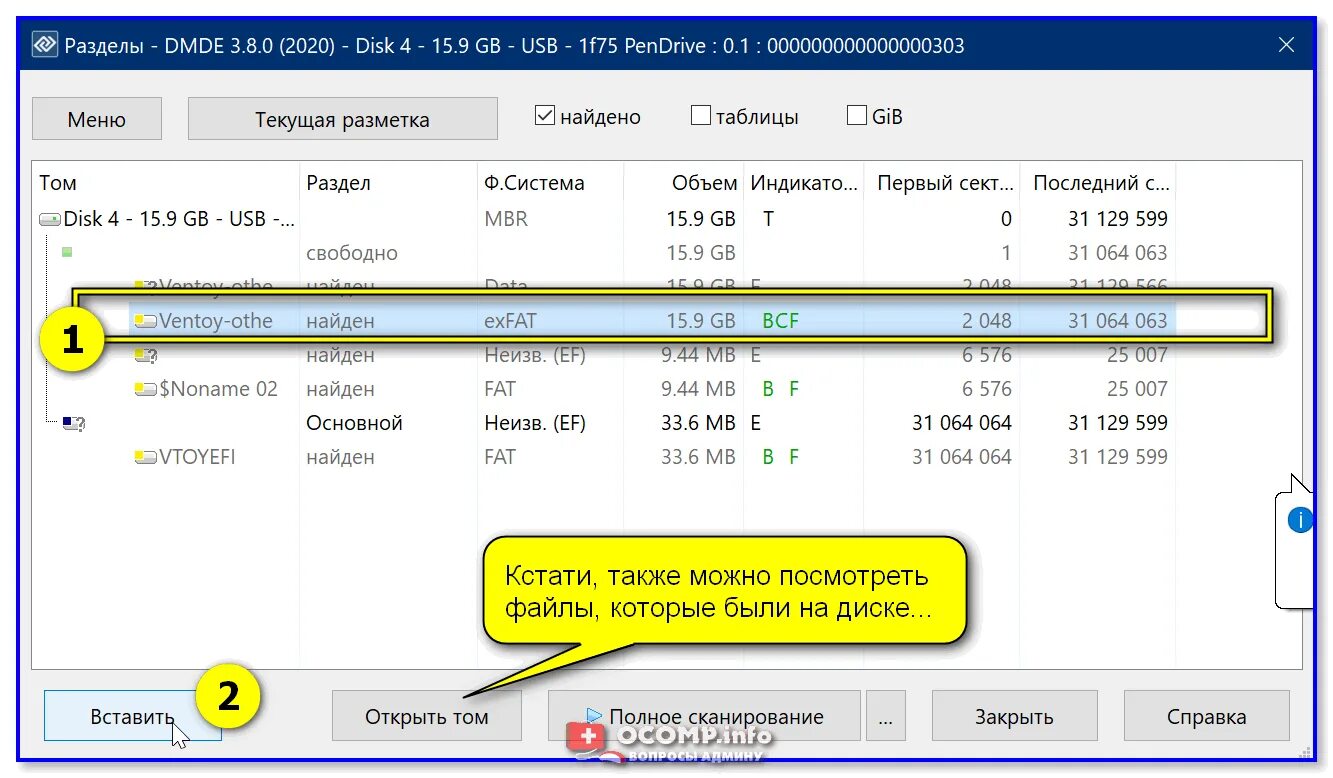Screen dimensions: 1333x778
Task: Click last sector 31 129 599 in Disk 4 row
Action: click(x=1118, y=219)
